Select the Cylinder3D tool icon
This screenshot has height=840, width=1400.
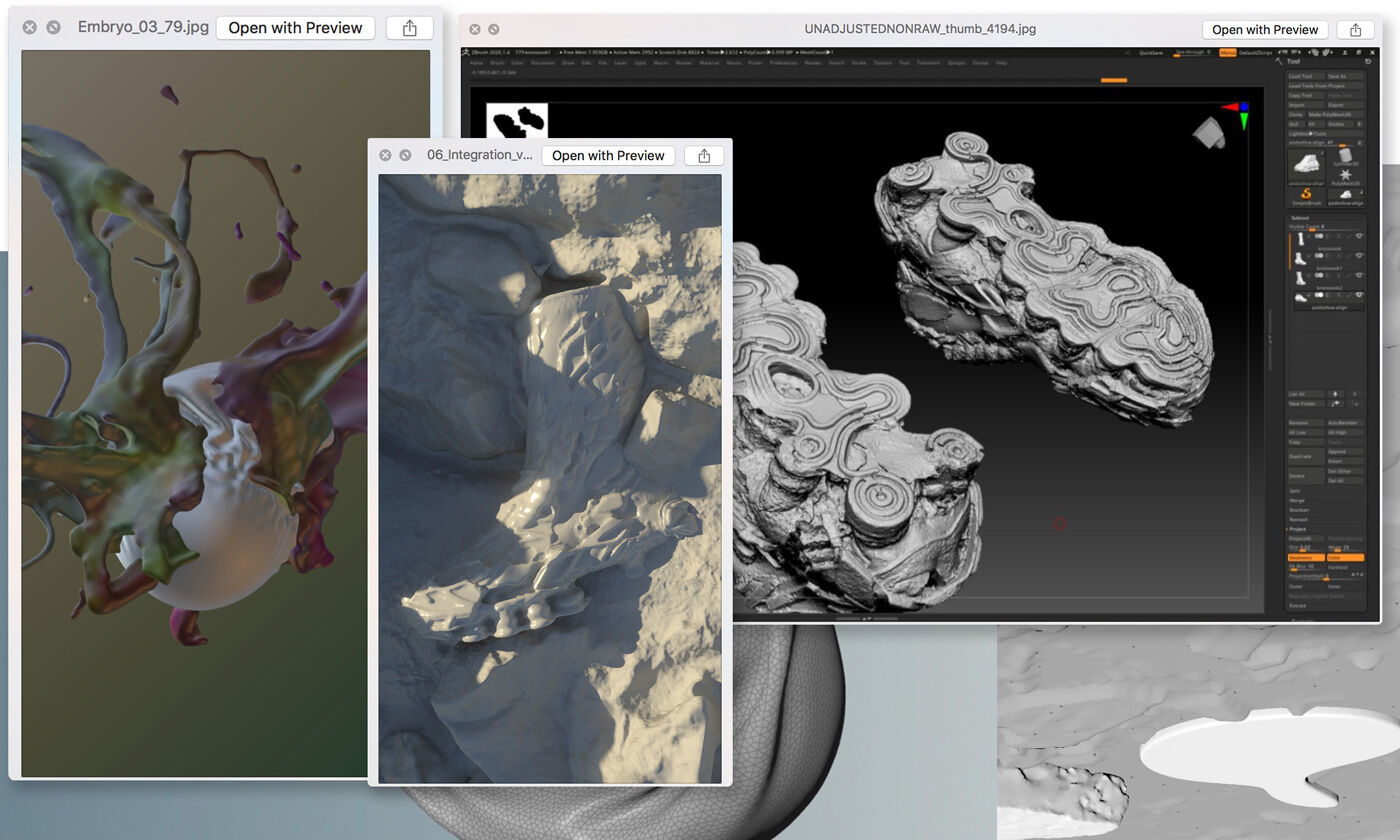click(1346, 156)
